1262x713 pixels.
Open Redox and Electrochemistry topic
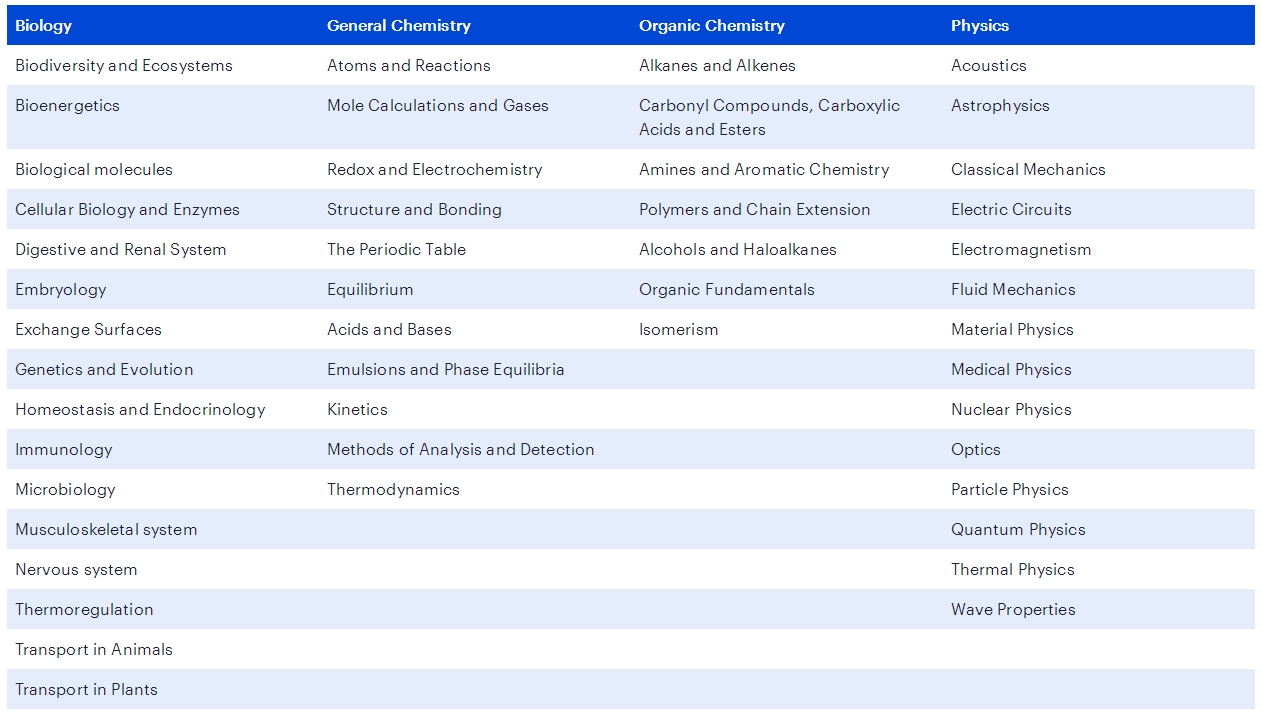(434, 170)
